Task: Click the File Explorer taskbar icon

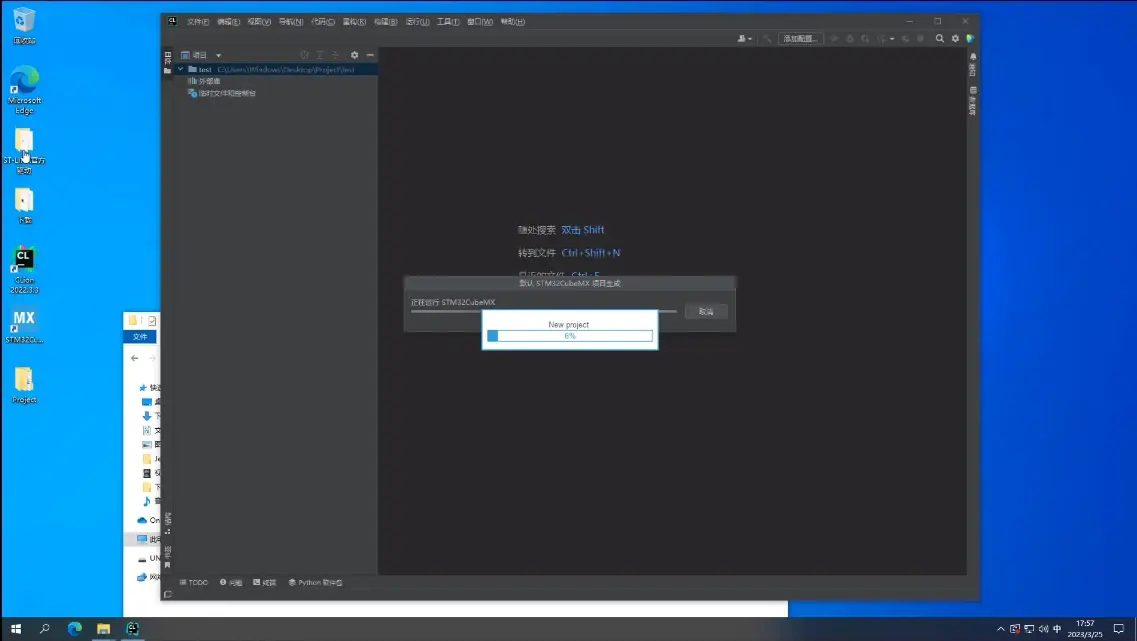Action: tap(103, 629)
